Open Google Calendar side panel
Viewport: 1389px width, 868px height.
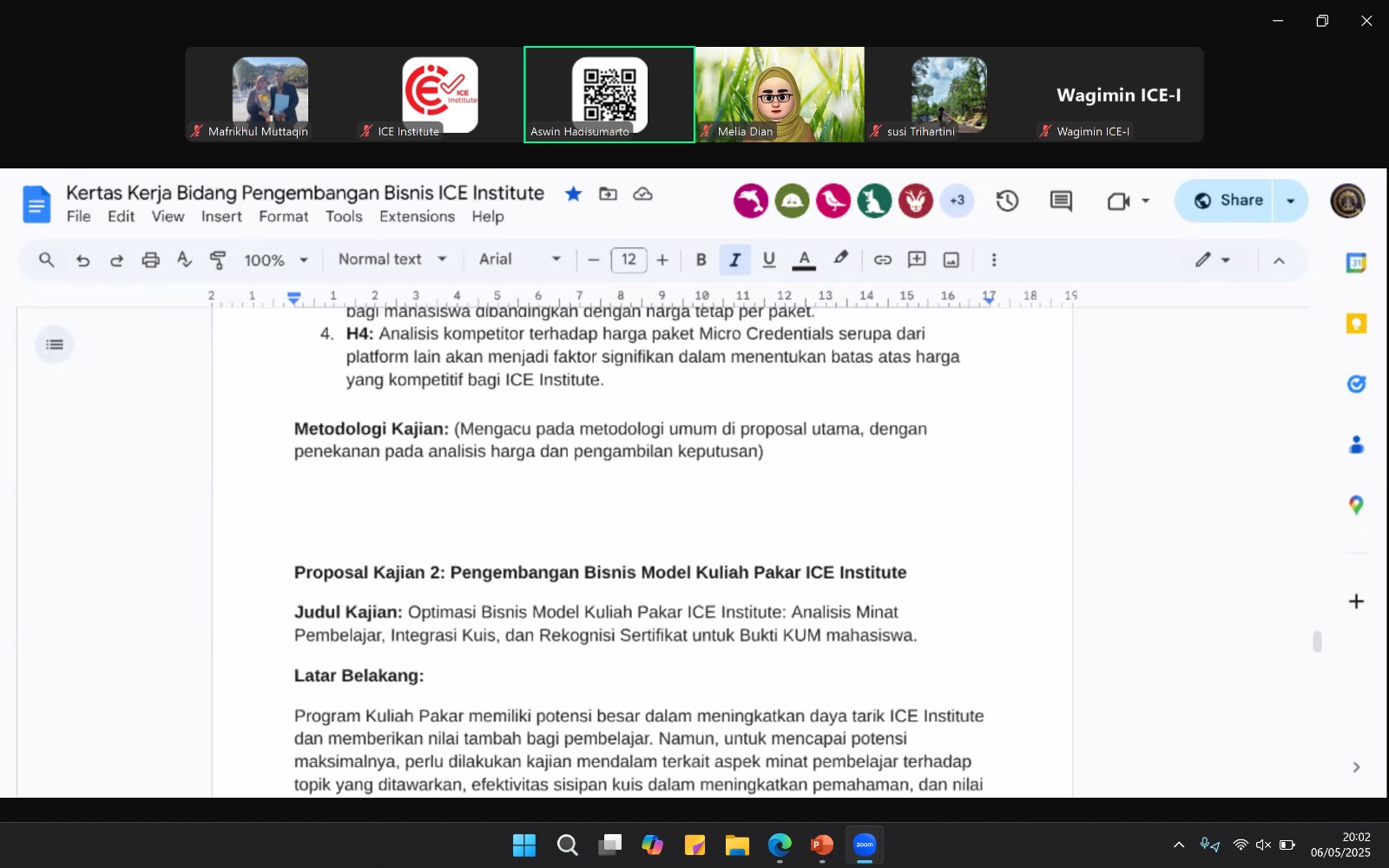(x=1356, y=263)
